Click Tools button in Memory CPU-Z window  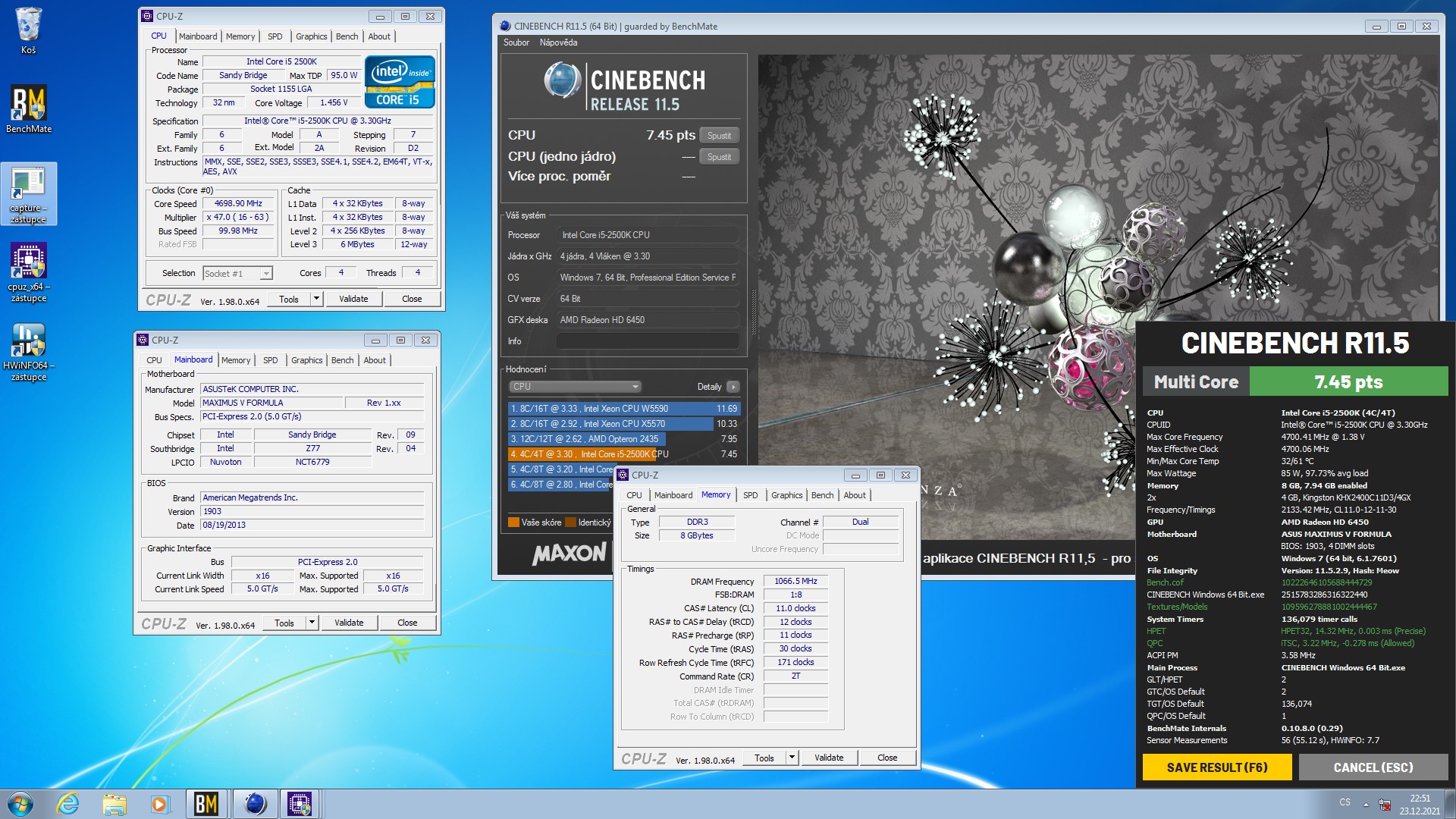pos(764,758)
